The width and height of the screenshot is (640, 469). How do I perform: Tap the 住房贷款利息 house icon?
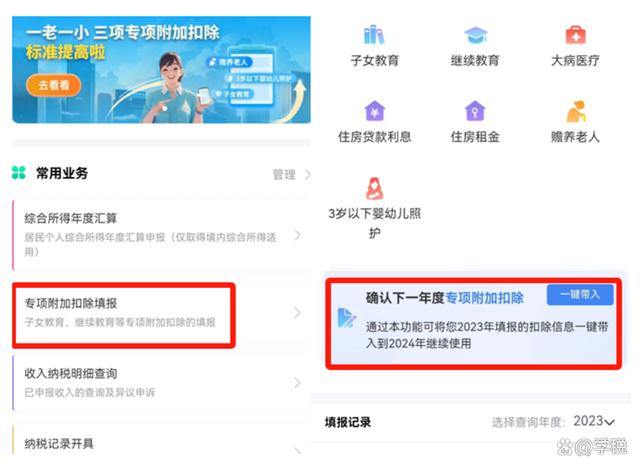coord(374,110)
